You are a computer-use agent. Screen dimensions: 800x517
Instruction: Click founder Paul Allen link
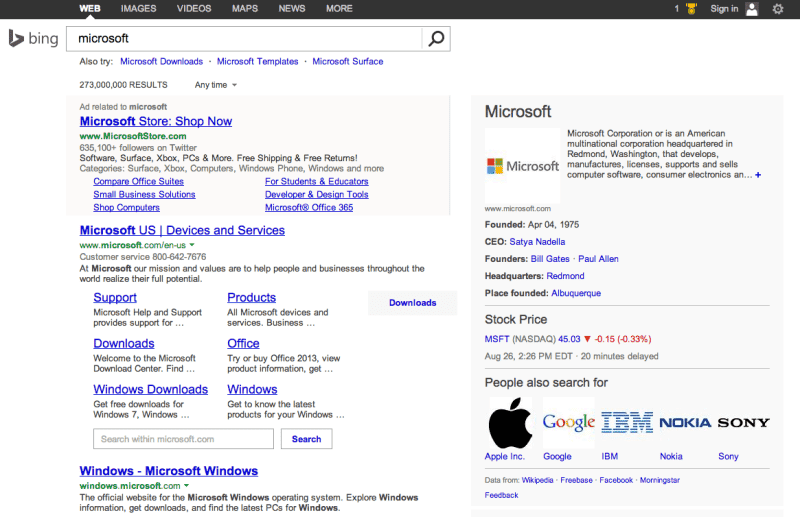(x=598, y=259)
